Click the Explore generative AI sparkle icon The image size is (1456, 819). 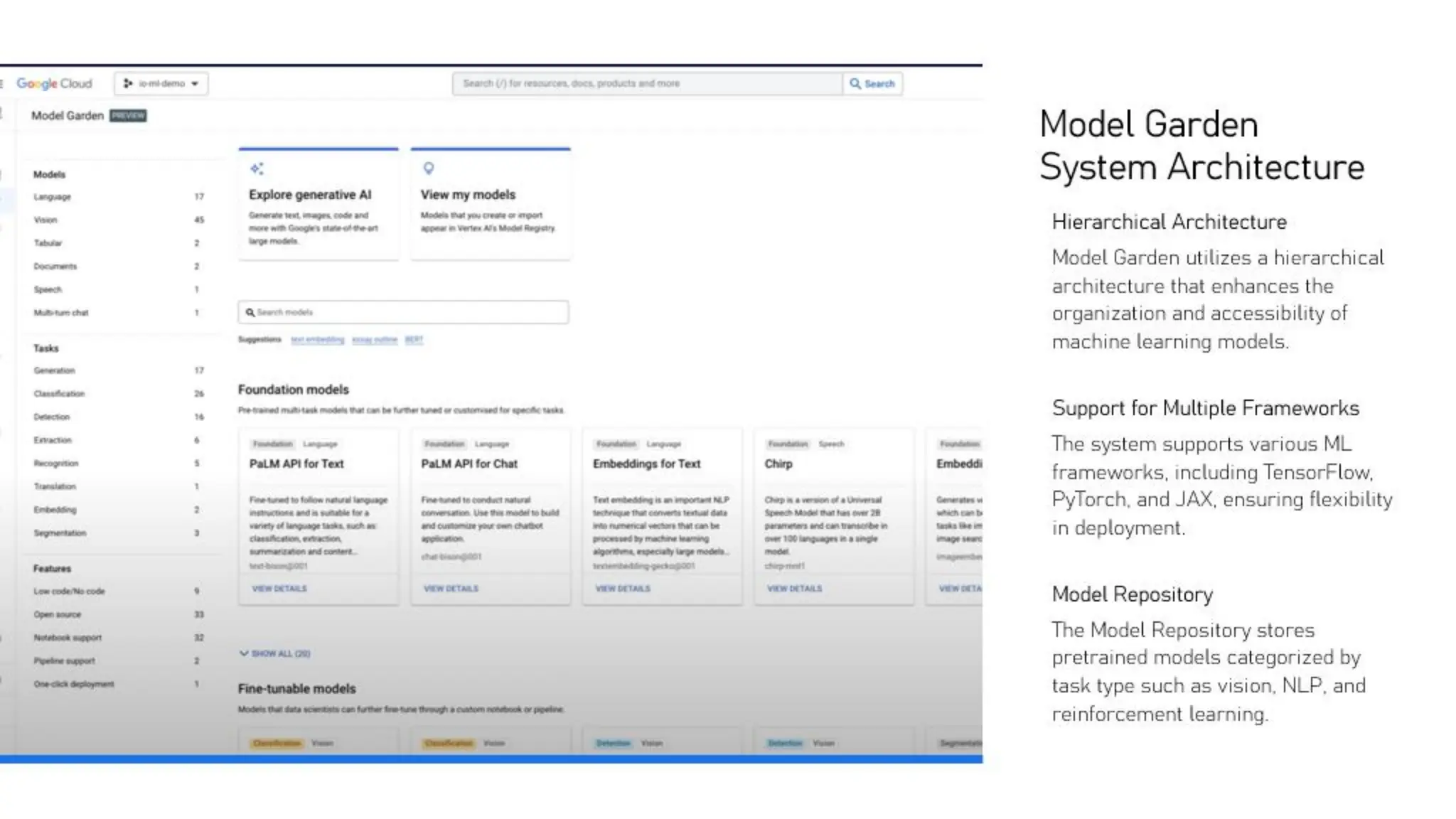(x=257, y=168)
